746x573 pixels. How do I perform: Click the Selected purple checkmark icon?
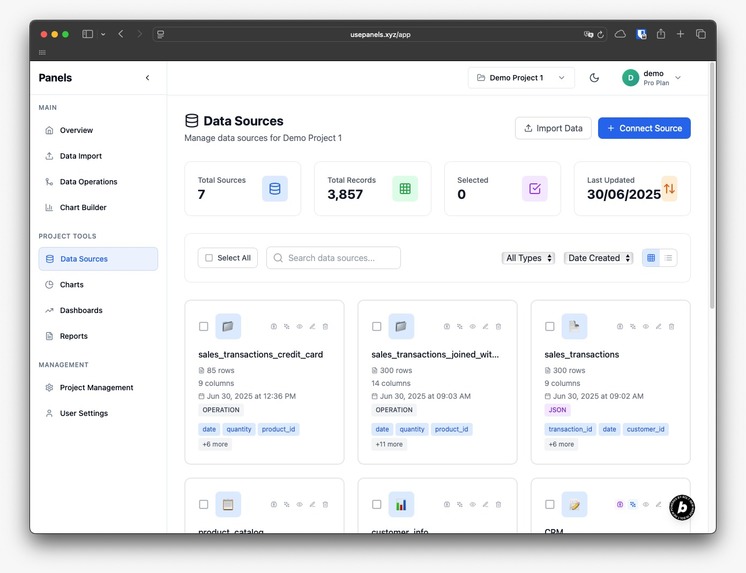point(535,188)
